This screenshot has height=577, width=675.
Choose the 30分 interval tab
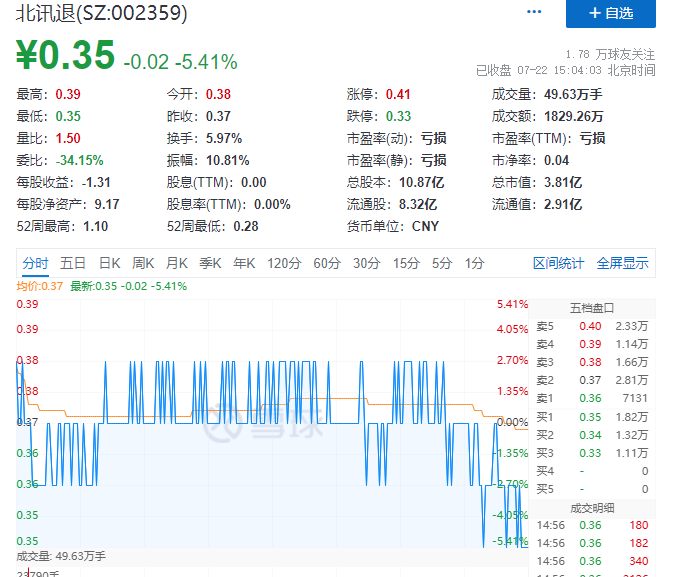coord(366,263)
